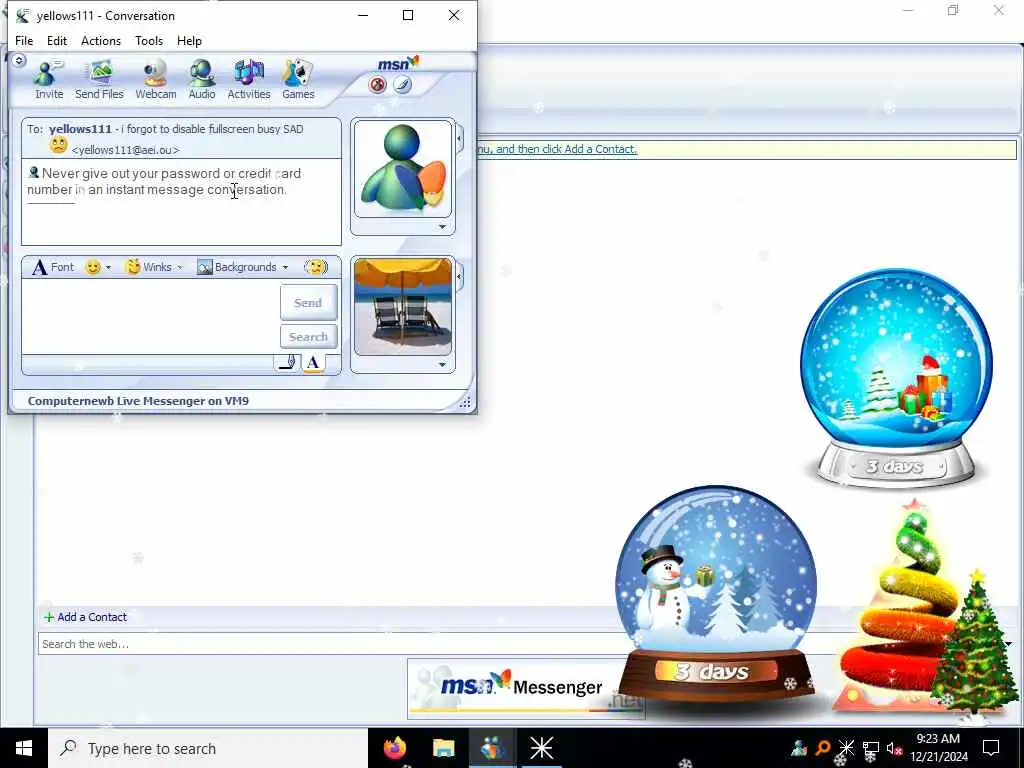This screenshot has height=768, width=1024.
Task: Click the orange magnifier tray icon
Action: pos(823,748)
